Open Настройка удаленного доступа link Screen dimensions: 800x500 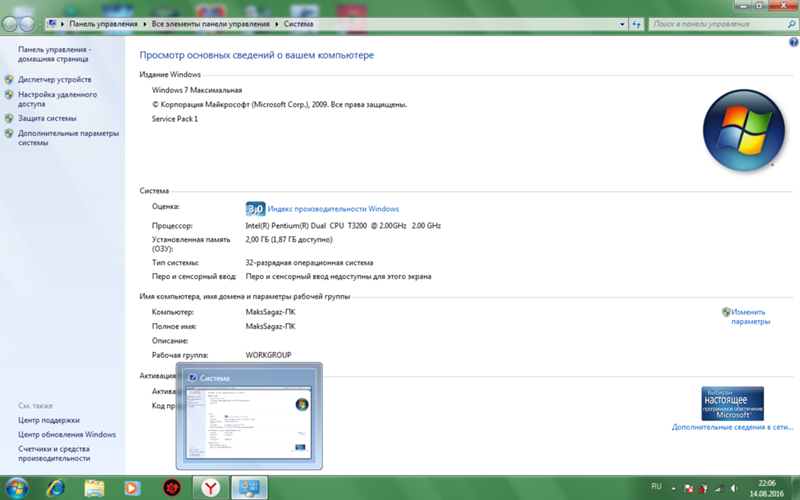tap(57, 99)
